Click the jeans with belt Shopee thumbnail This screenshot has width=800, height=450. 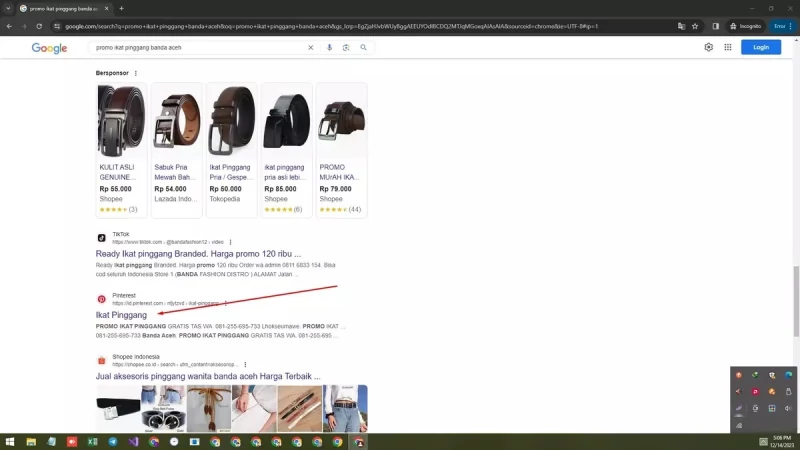point(345,409)
